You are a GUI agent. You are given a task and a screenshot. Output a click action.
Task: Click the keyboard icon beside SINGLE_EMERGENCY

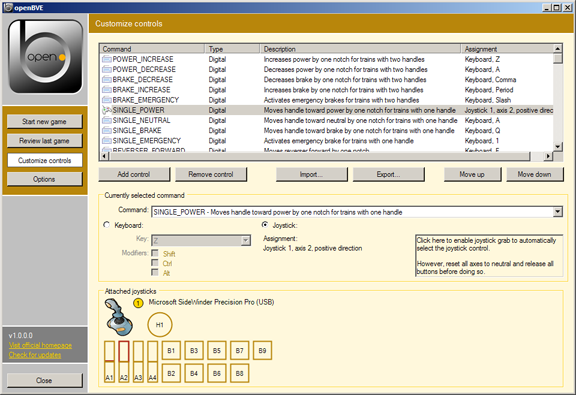[x=107, y=141]
